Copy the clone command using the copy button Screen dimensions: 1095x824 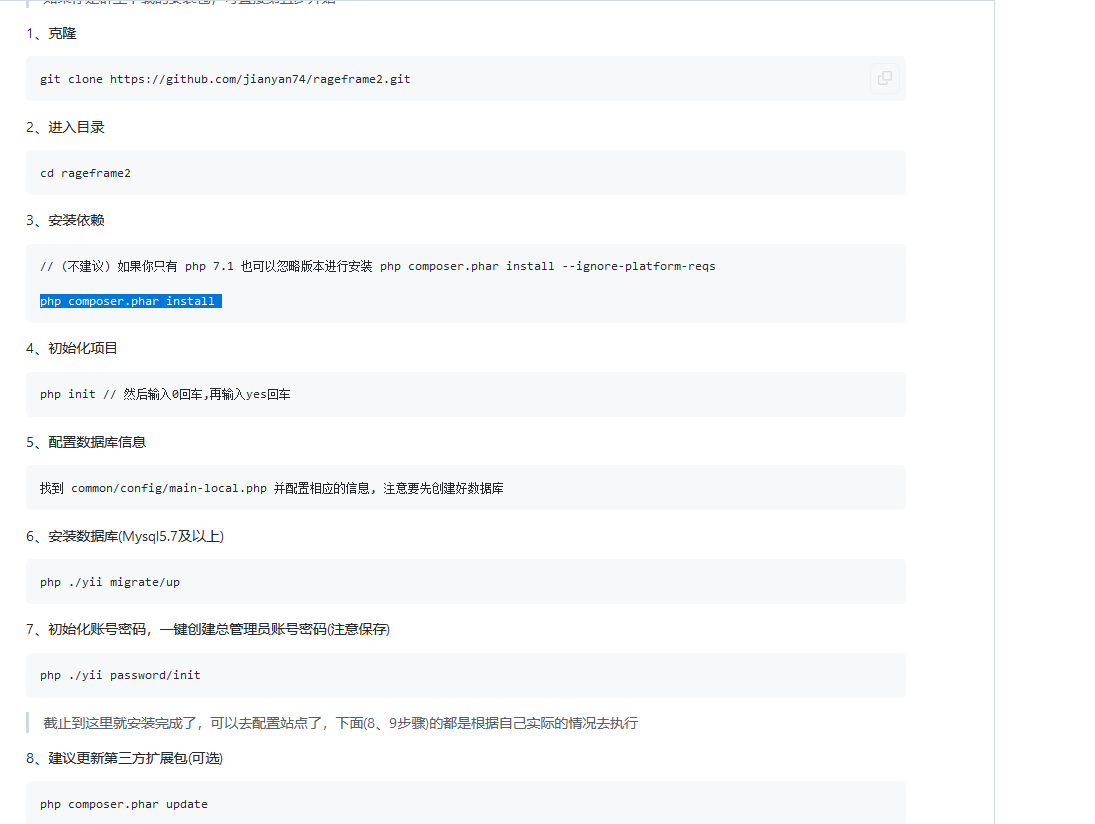[x=884, y=78]
